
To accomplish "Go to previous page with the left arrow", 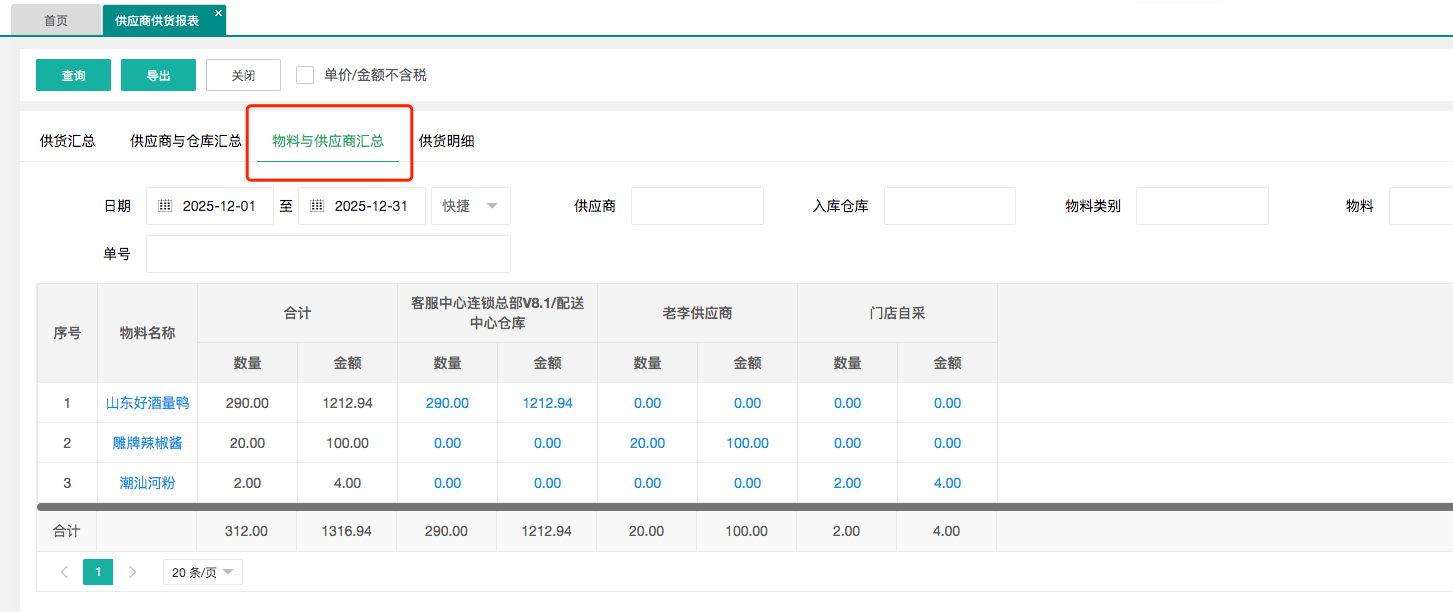I will pos(64,572).
